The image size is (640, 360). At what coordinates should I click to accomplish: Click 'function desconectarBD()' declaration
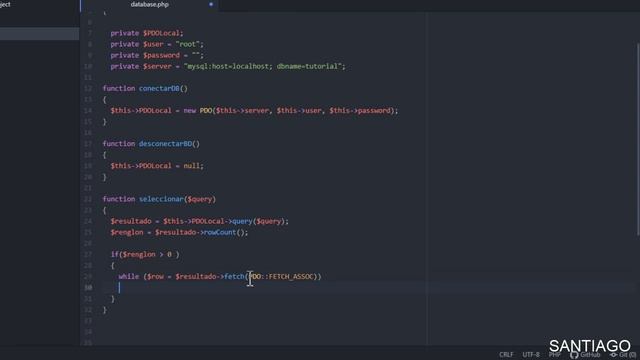pyautogui.click(x=151, y=144)
